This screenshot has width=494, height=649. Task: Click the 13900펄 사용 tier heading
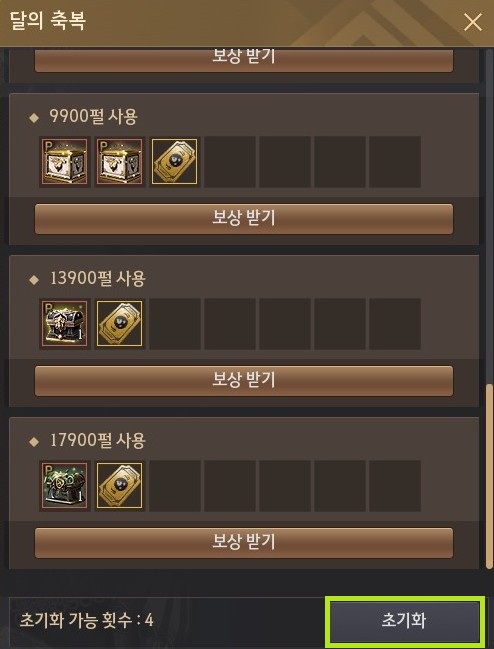tap(98, 278)
